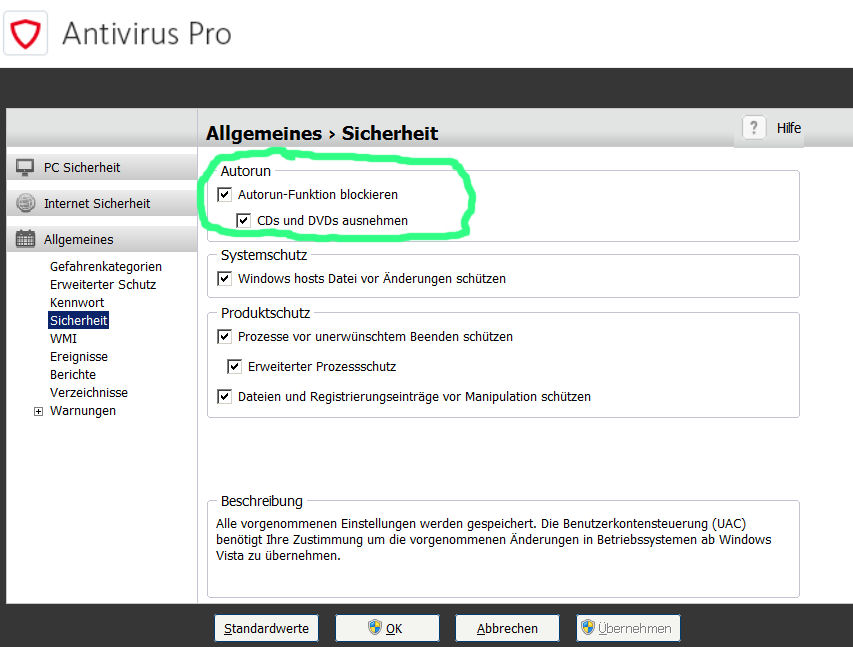Click the Standardwerte button
853x647 pixels.
[x=267, y=628]
